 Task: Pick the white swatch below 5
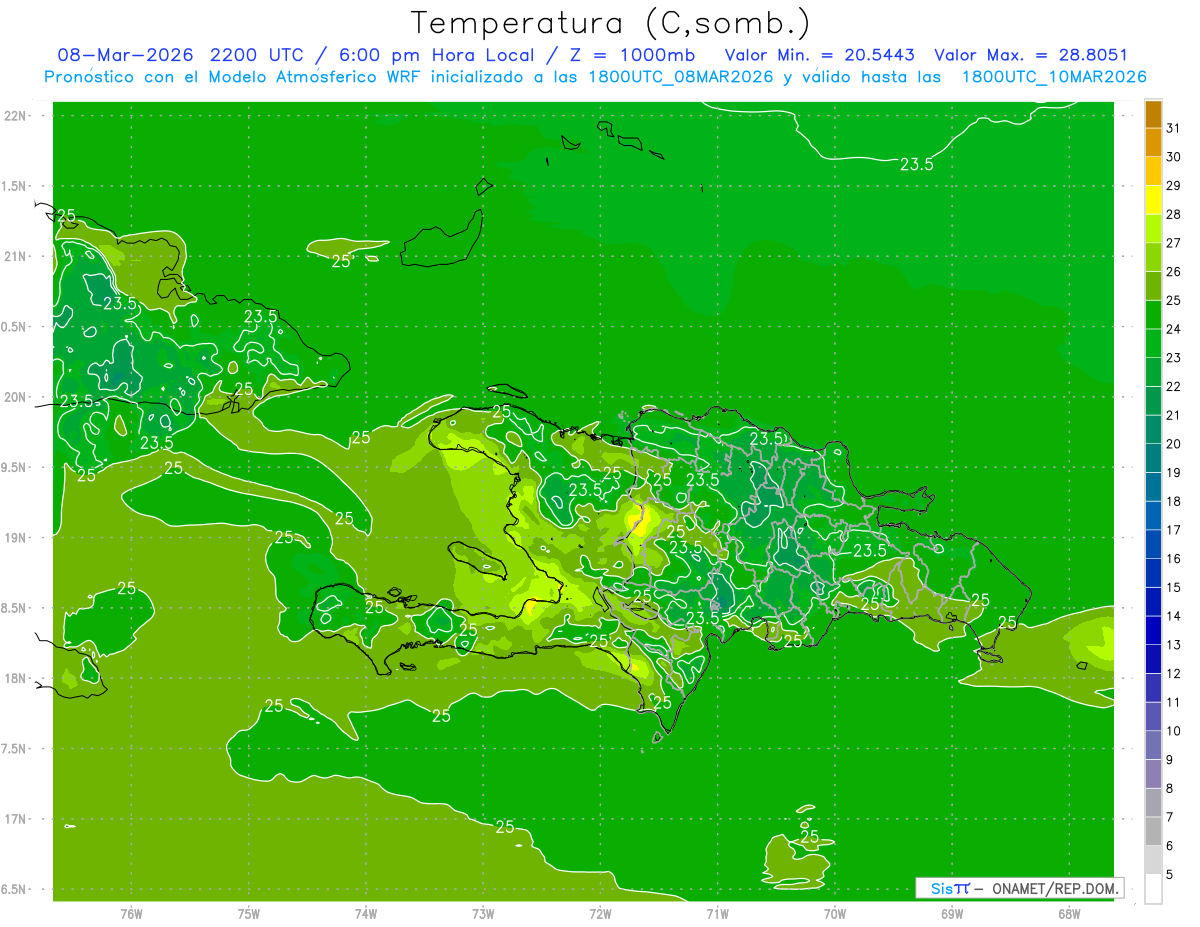[1153, 889]
